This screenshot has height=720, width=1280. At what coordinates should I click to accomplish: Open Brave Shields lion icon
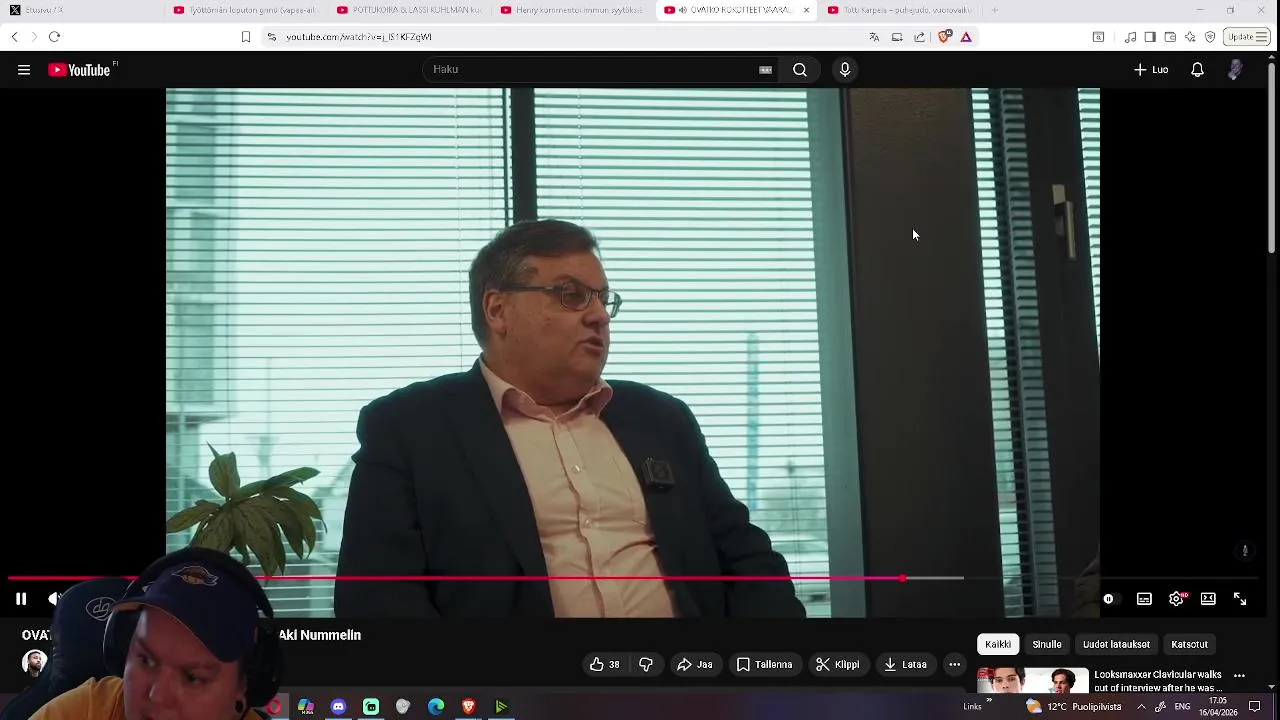click(944, 37)
